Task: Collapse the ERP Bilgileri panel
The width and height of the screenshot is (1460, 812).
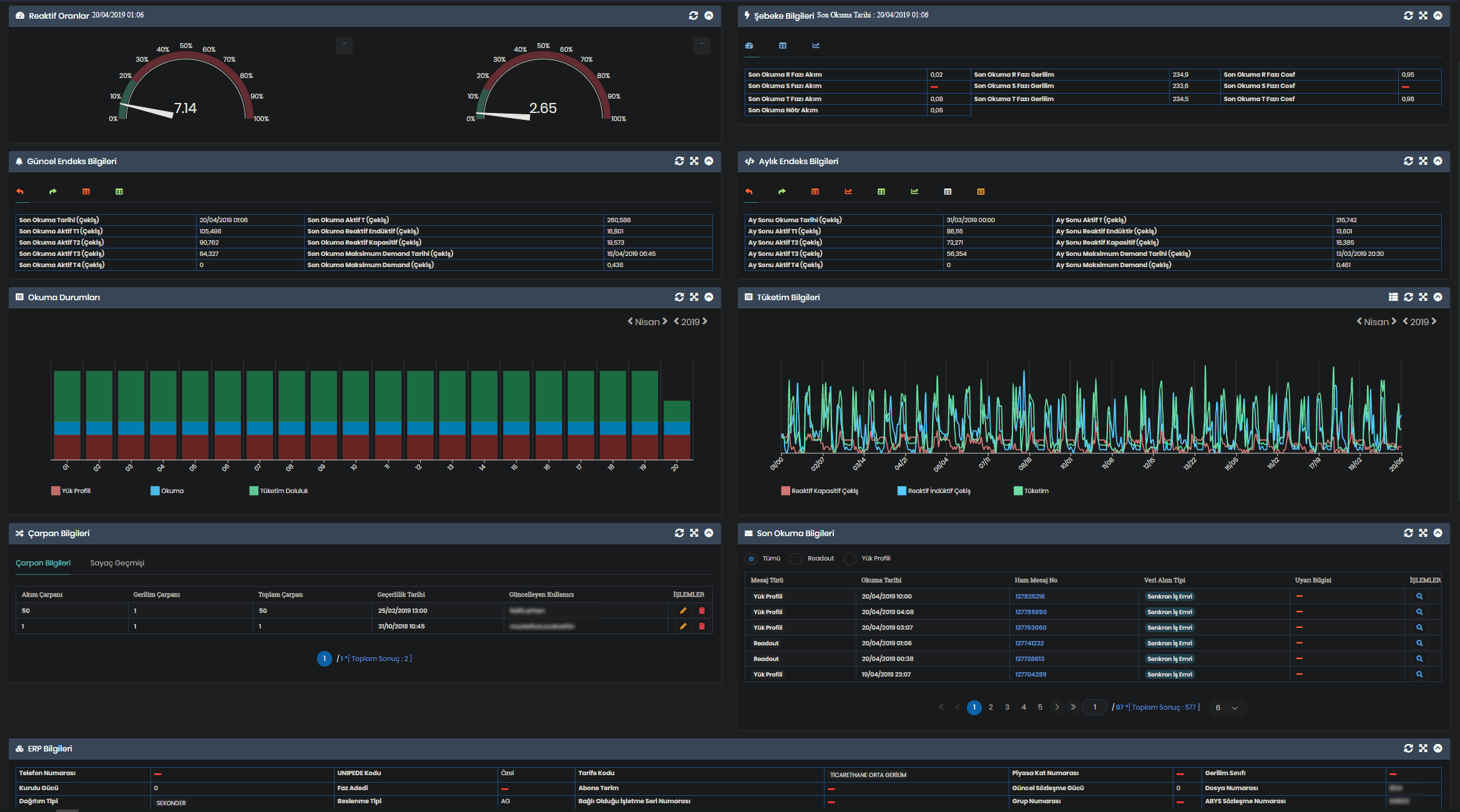Action: click(x=1438, y=748)
